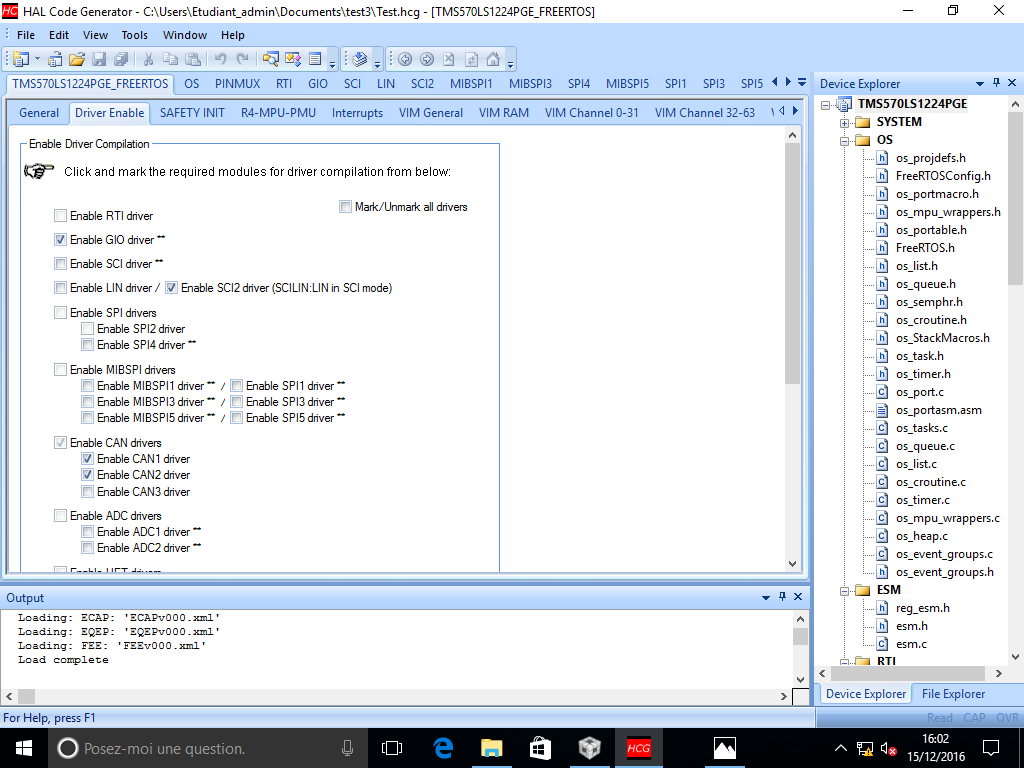
Task: Advance sub-tabs with right arrow near VIM Channel
Action: click(795, 111)
